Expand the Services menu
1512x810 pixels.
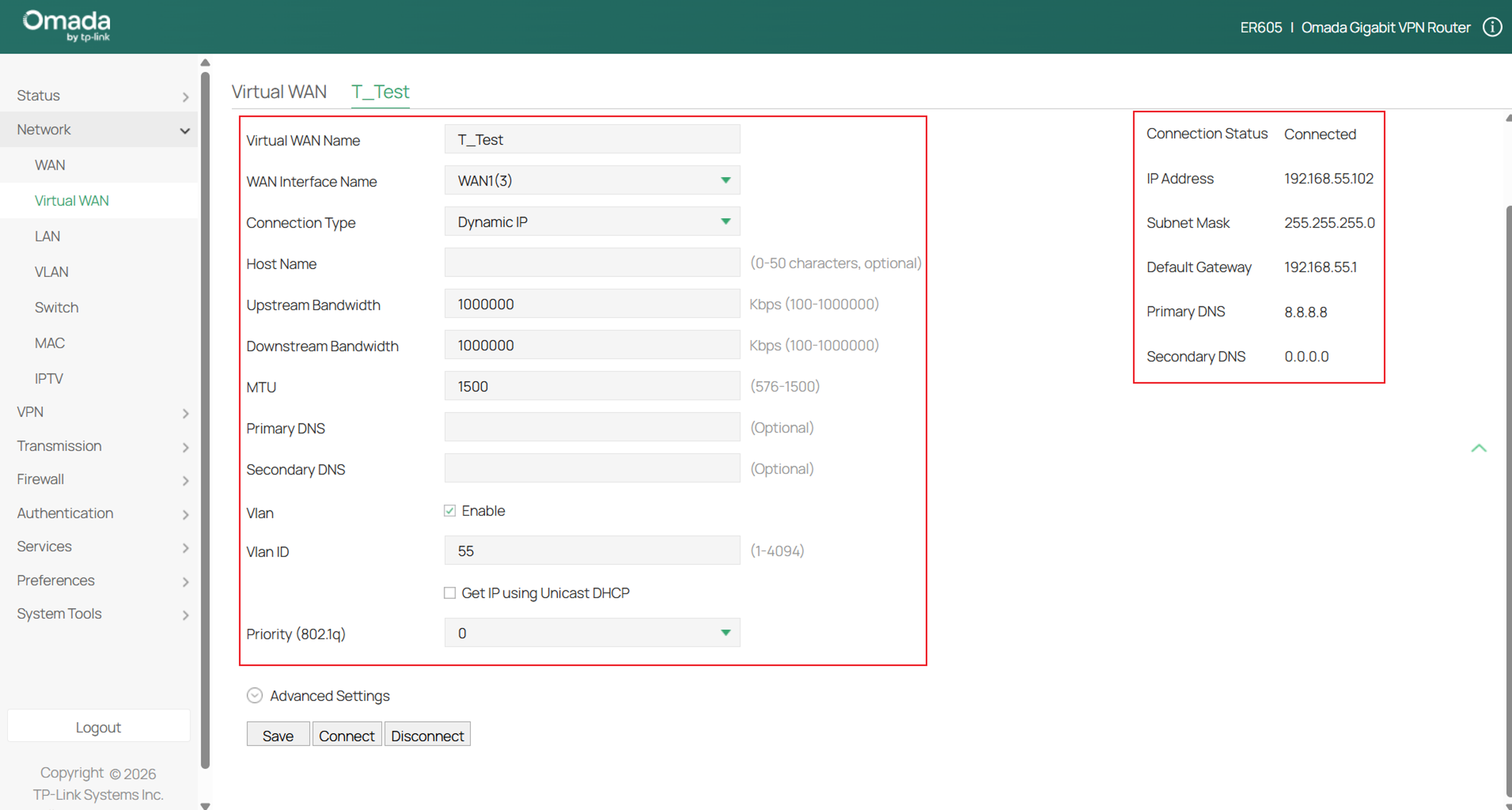(99, 547)
